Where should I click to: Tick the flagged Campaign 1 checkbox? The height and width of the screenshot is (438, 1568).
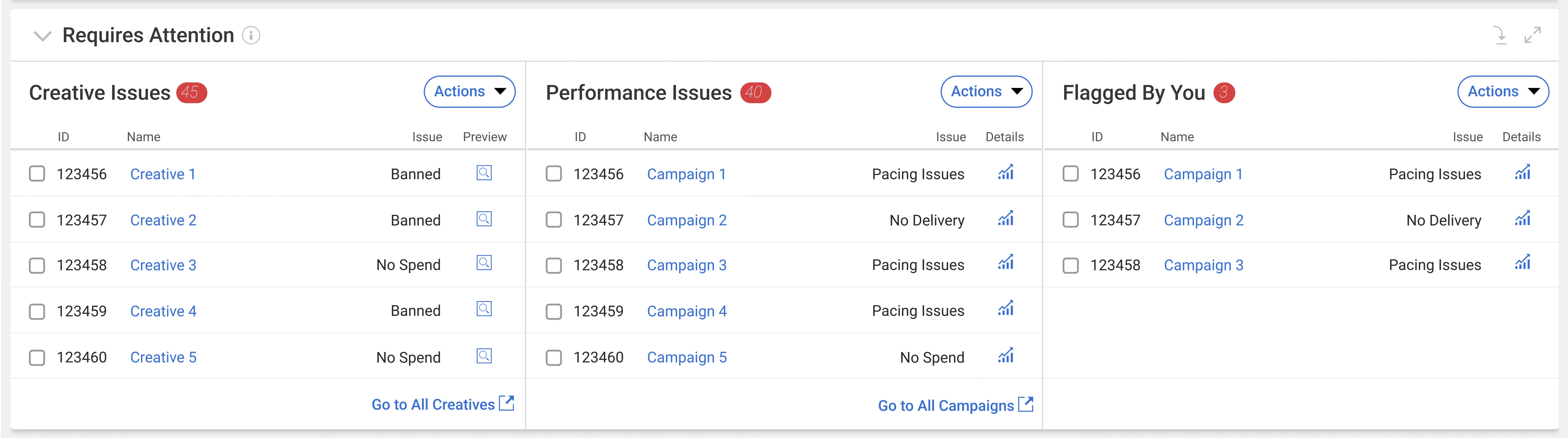(1071, 174)
